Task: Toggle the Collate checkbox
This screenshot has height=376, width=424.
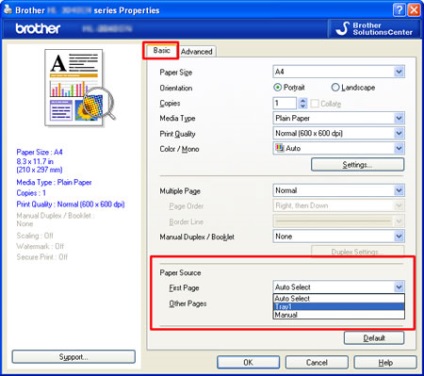Action: (314, 103)
